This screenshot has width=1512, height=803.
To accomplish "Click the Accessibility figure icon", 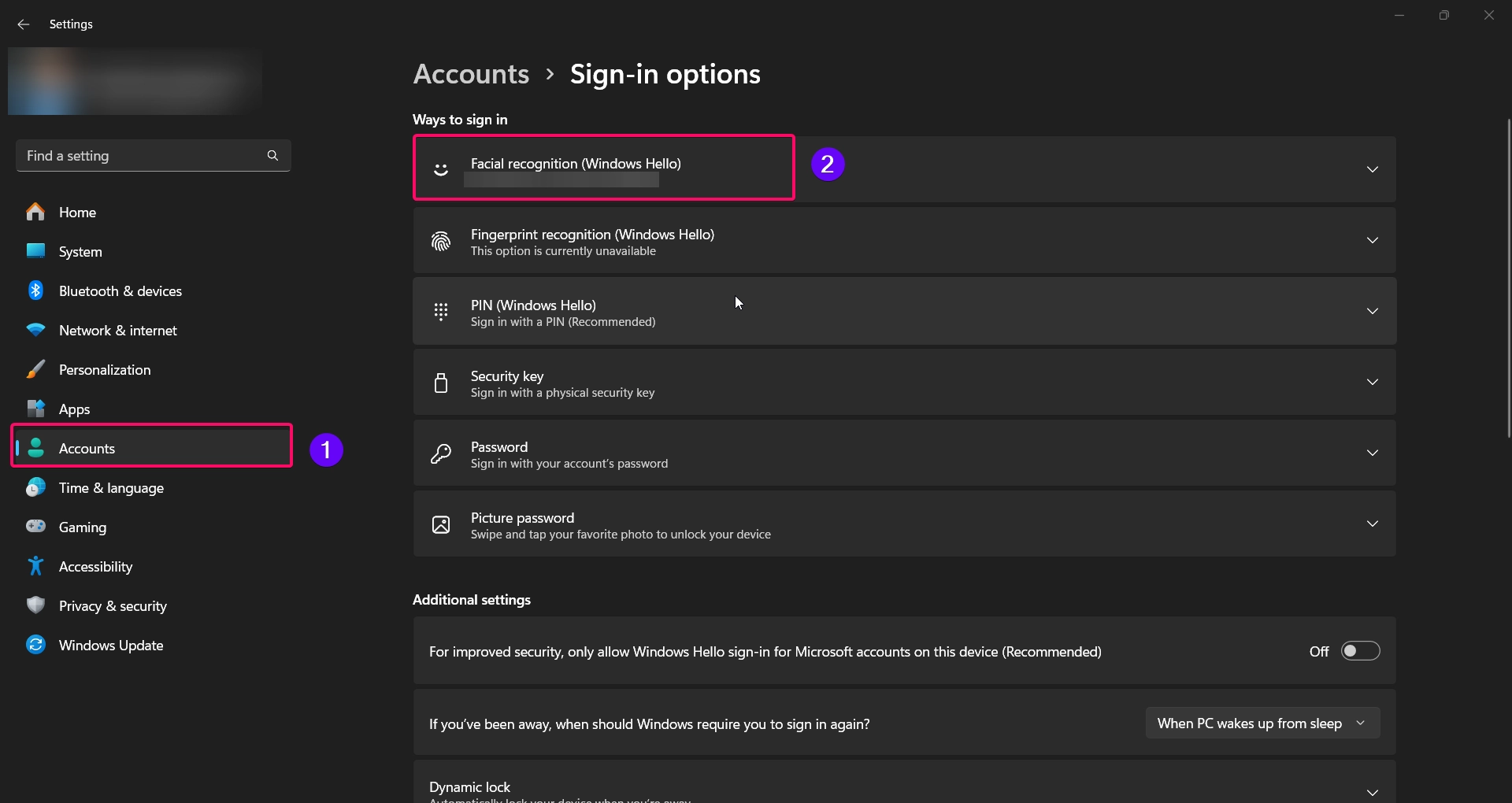I will 35,566.
